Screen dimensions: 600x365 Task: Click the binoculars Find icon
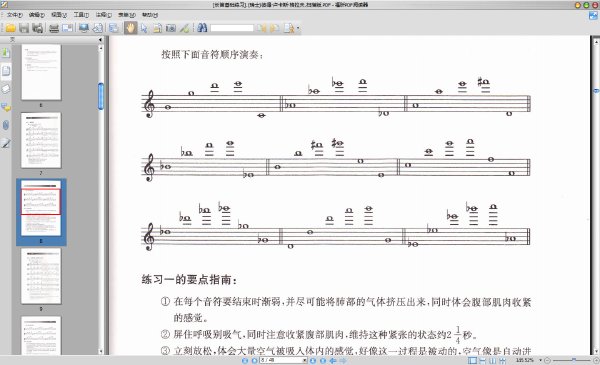202,28
